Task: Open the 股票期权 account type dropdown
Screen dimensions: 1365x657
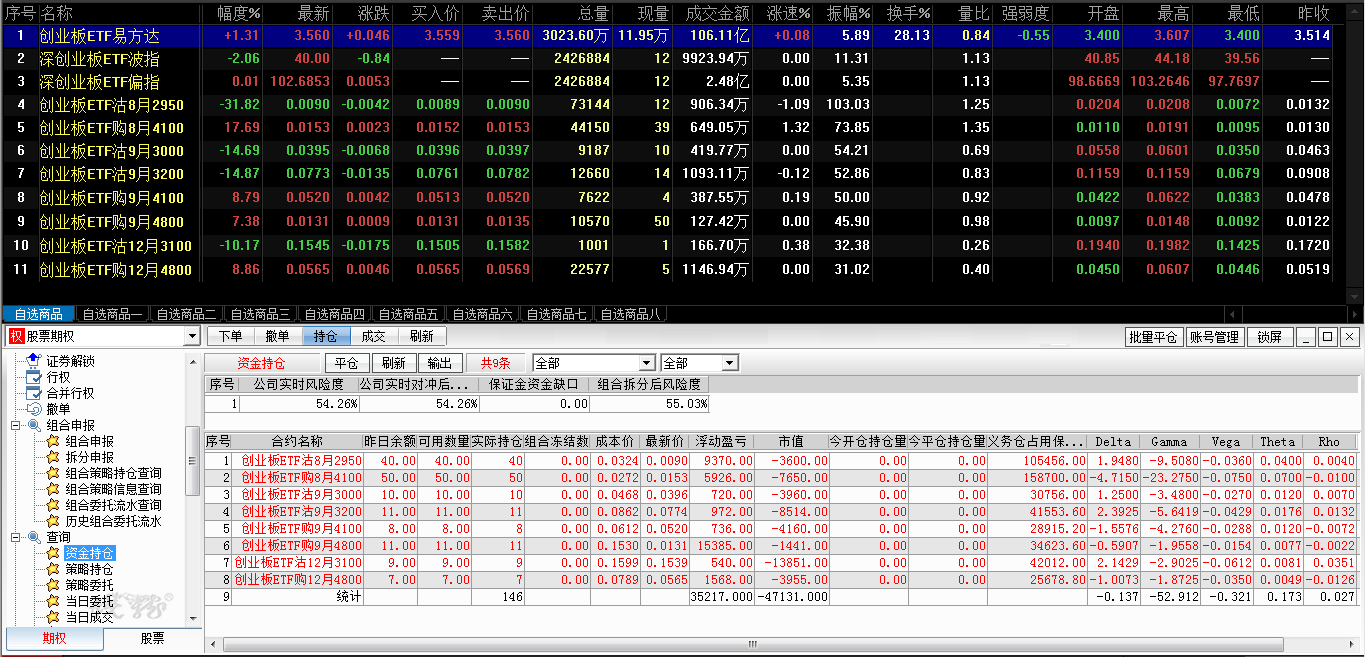Action: coord(192,337)
